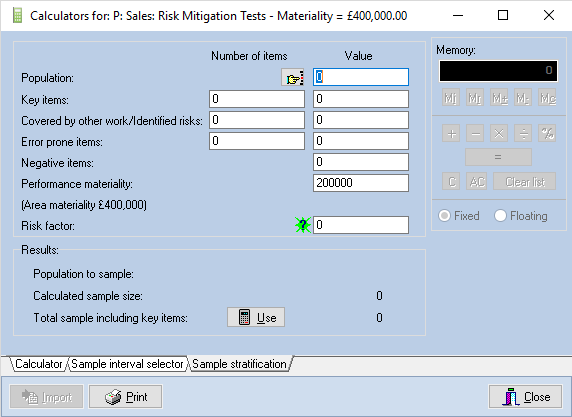Viewport: 572px width, 417px height.
Task: Open the Sample interval selector tab
Action: [x=127, y=364]
